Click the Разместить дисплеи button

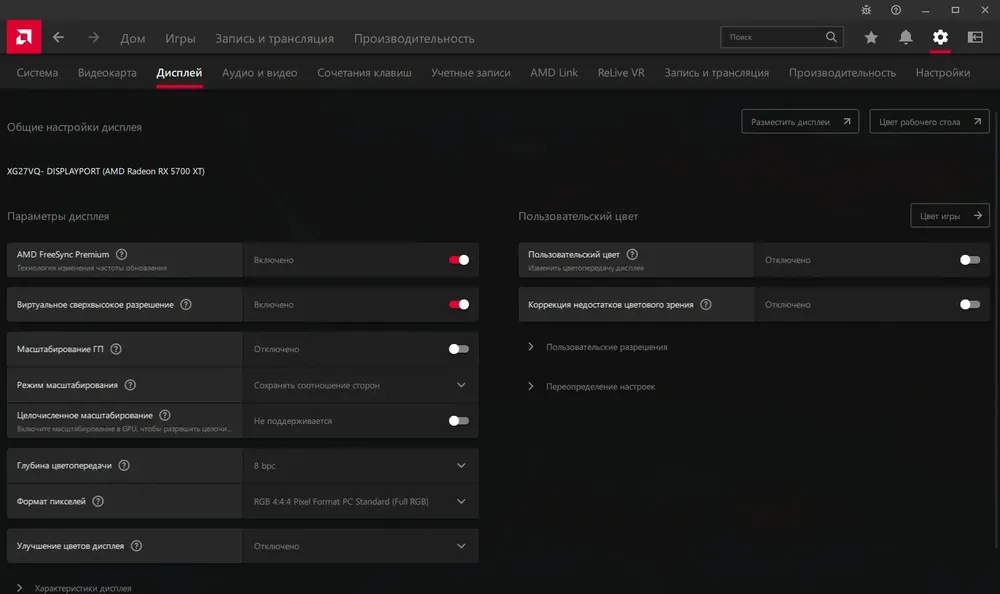[x=800, y=121]
